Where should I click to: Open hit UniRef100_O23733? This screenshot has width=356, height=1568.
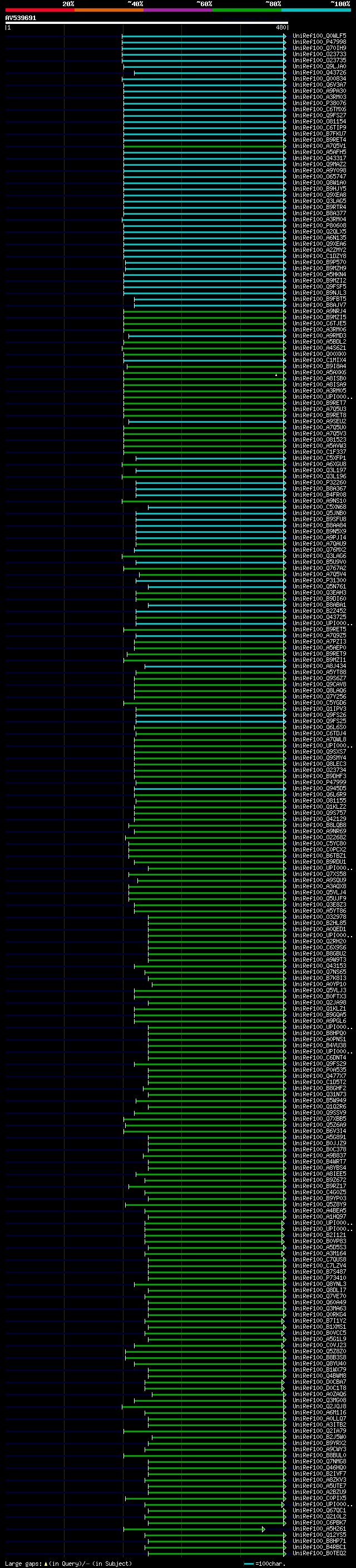tap(319, 54)
